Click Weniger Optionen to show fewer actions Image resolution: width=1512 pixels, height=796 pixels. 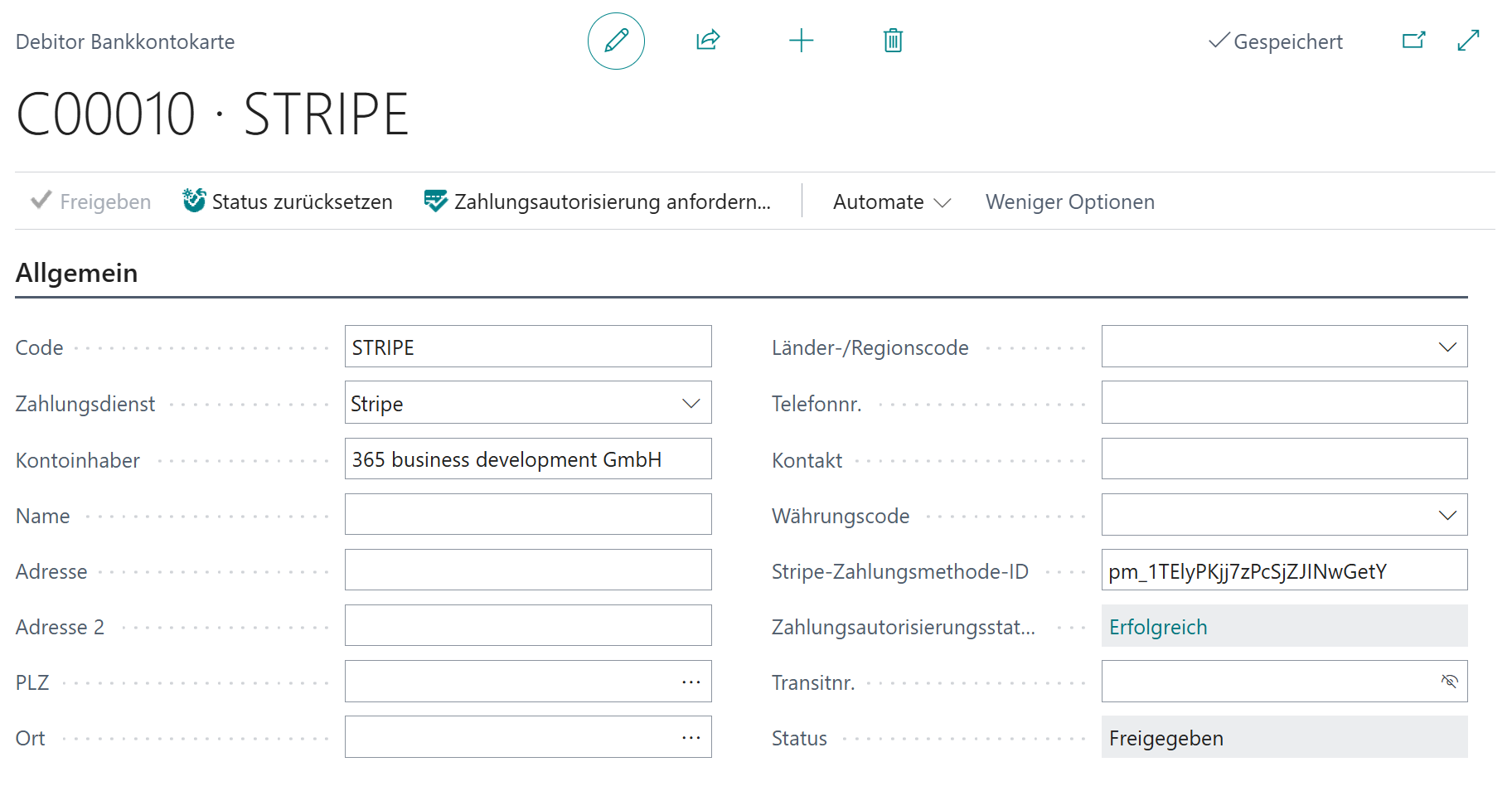click(1069, 201)
